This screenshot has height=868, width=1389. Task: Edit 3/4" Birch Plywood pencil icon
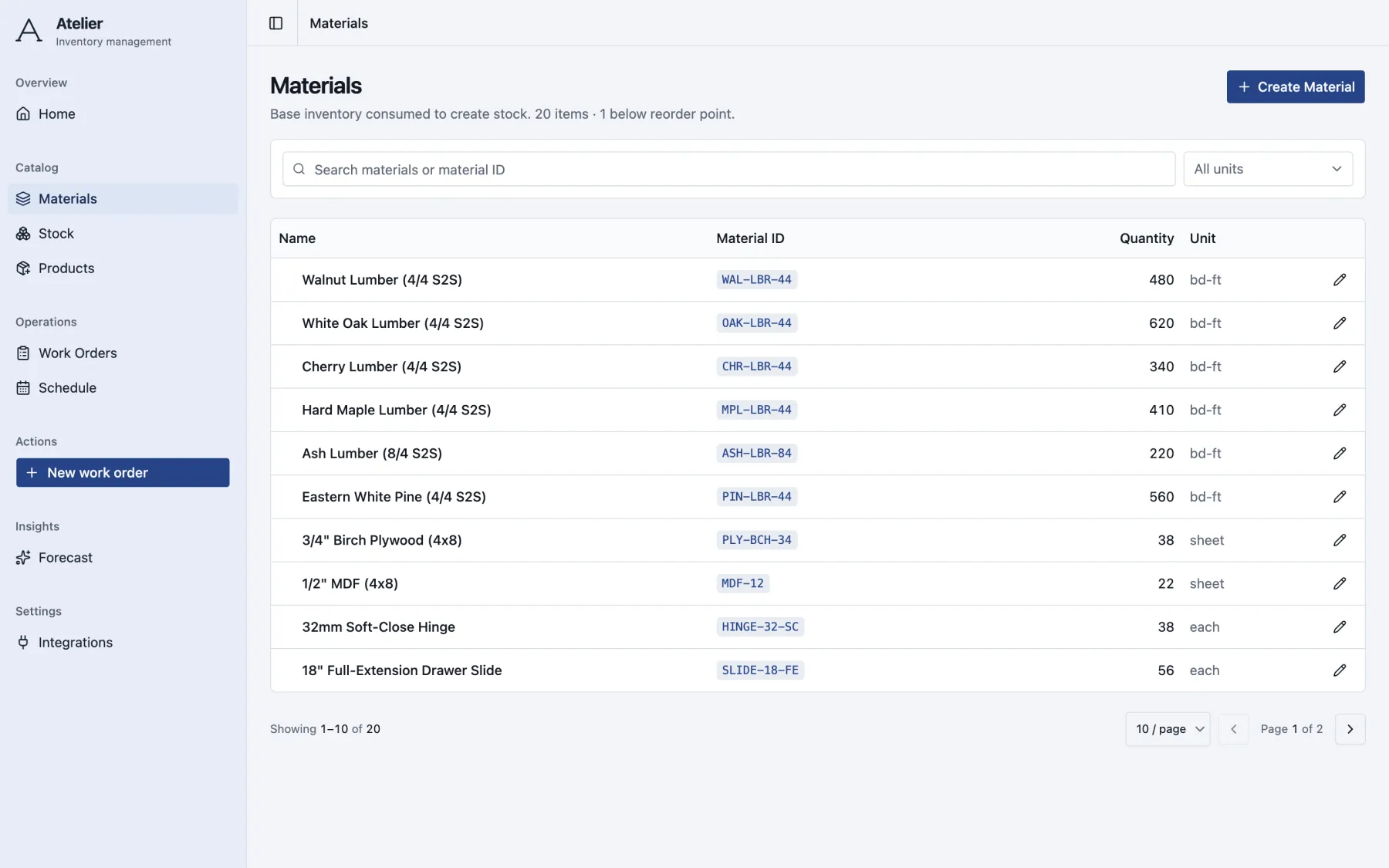1340,540
